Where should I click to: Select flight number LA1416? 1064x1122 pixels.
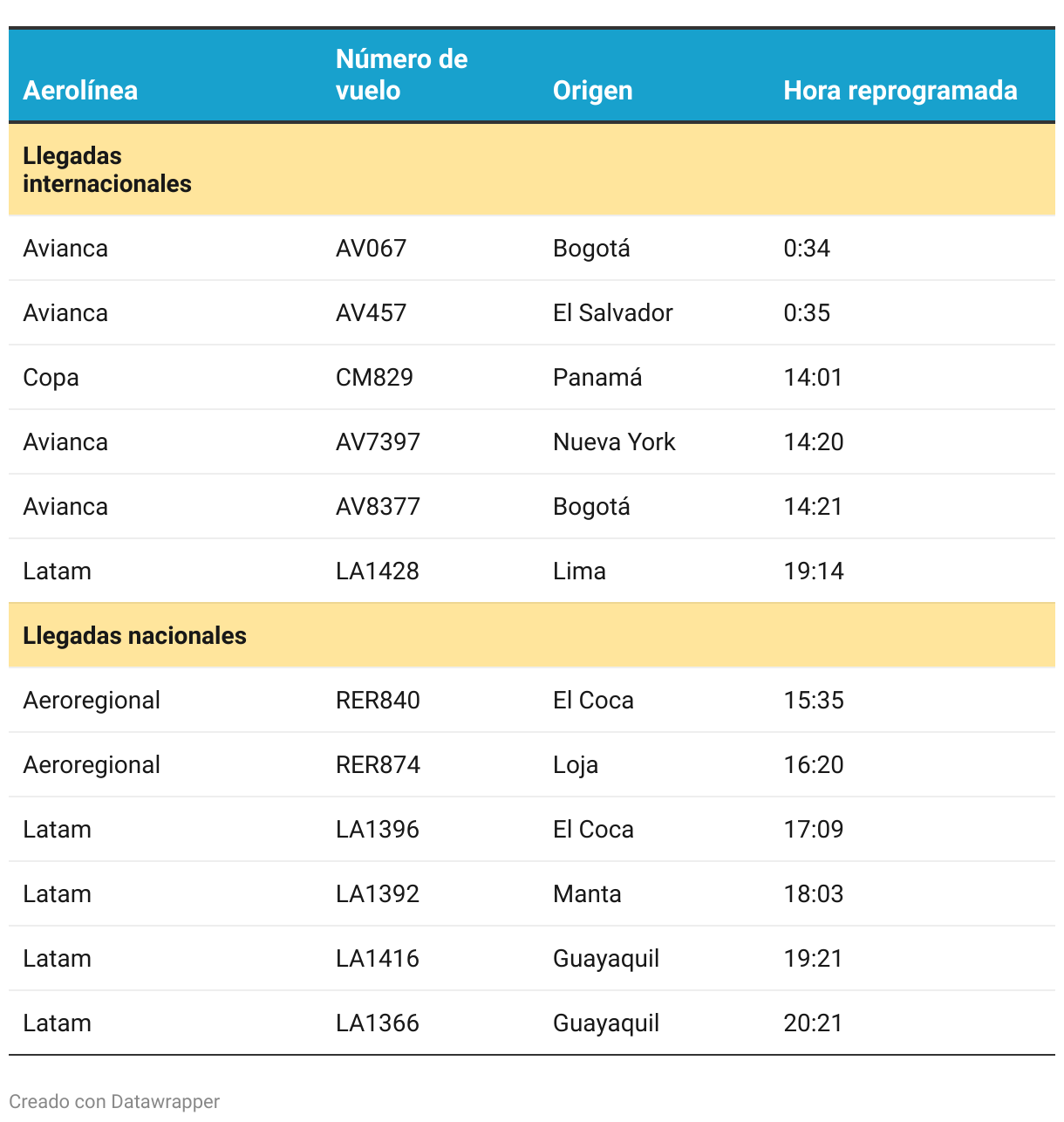coord(377,959)
